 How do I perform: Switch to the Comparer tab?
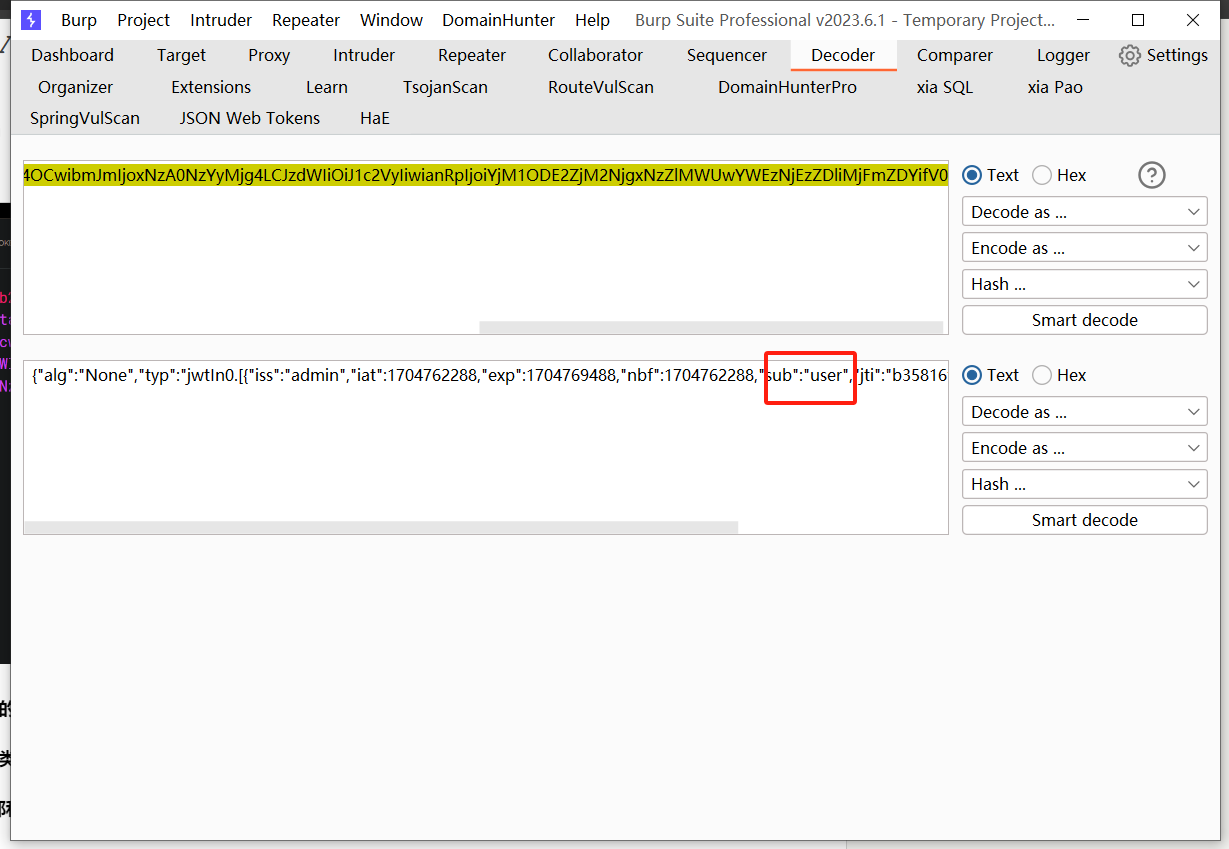955,56
